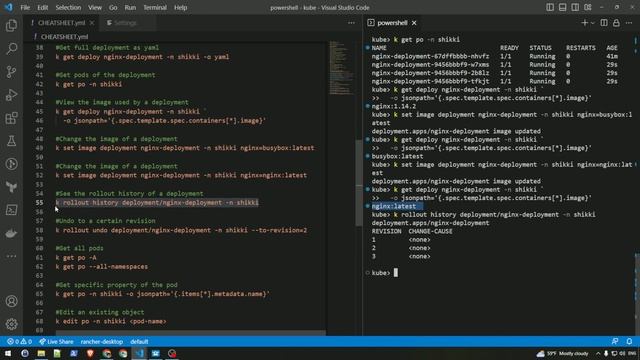
Task: Open terminal group more actions ellipsis
Action: pyautogui.click(x=629, y=23)
